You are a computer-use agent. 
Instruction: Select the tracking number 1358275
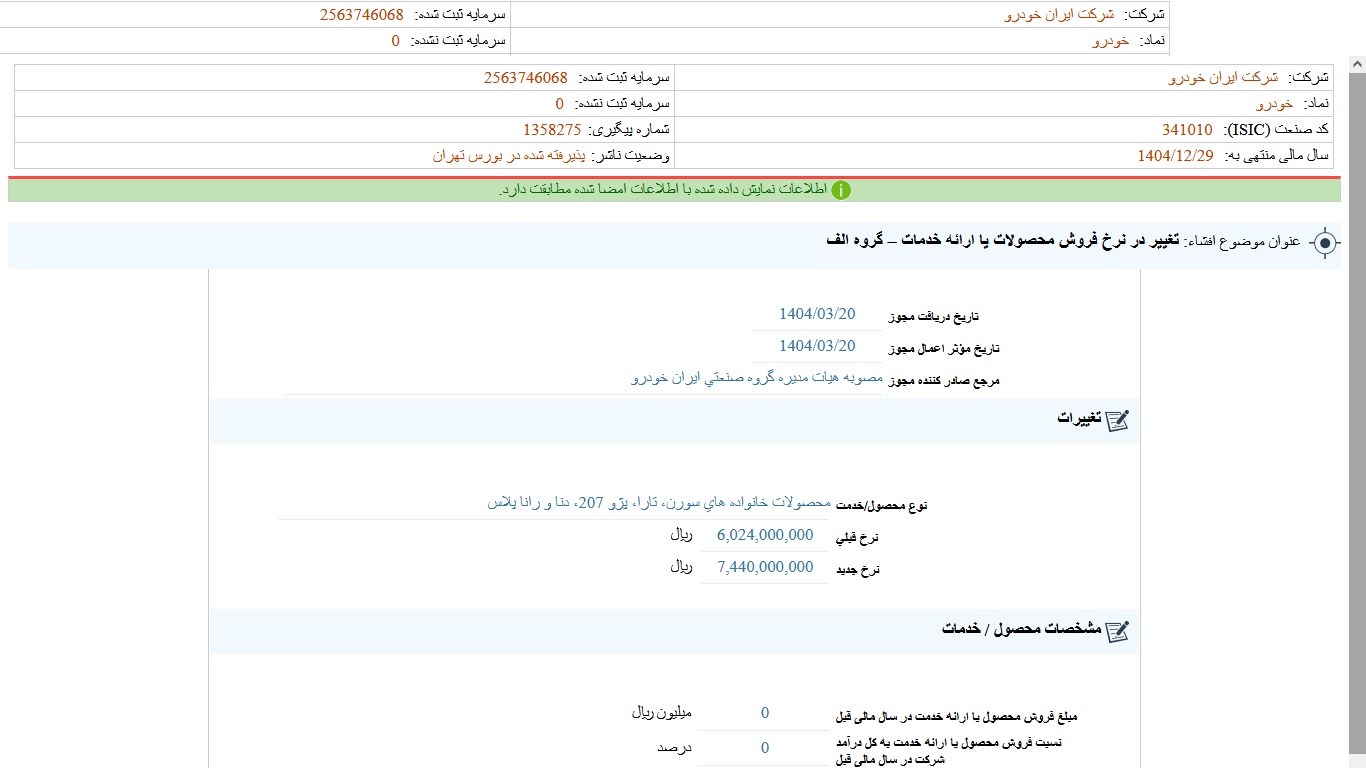[x=552, y=130]
